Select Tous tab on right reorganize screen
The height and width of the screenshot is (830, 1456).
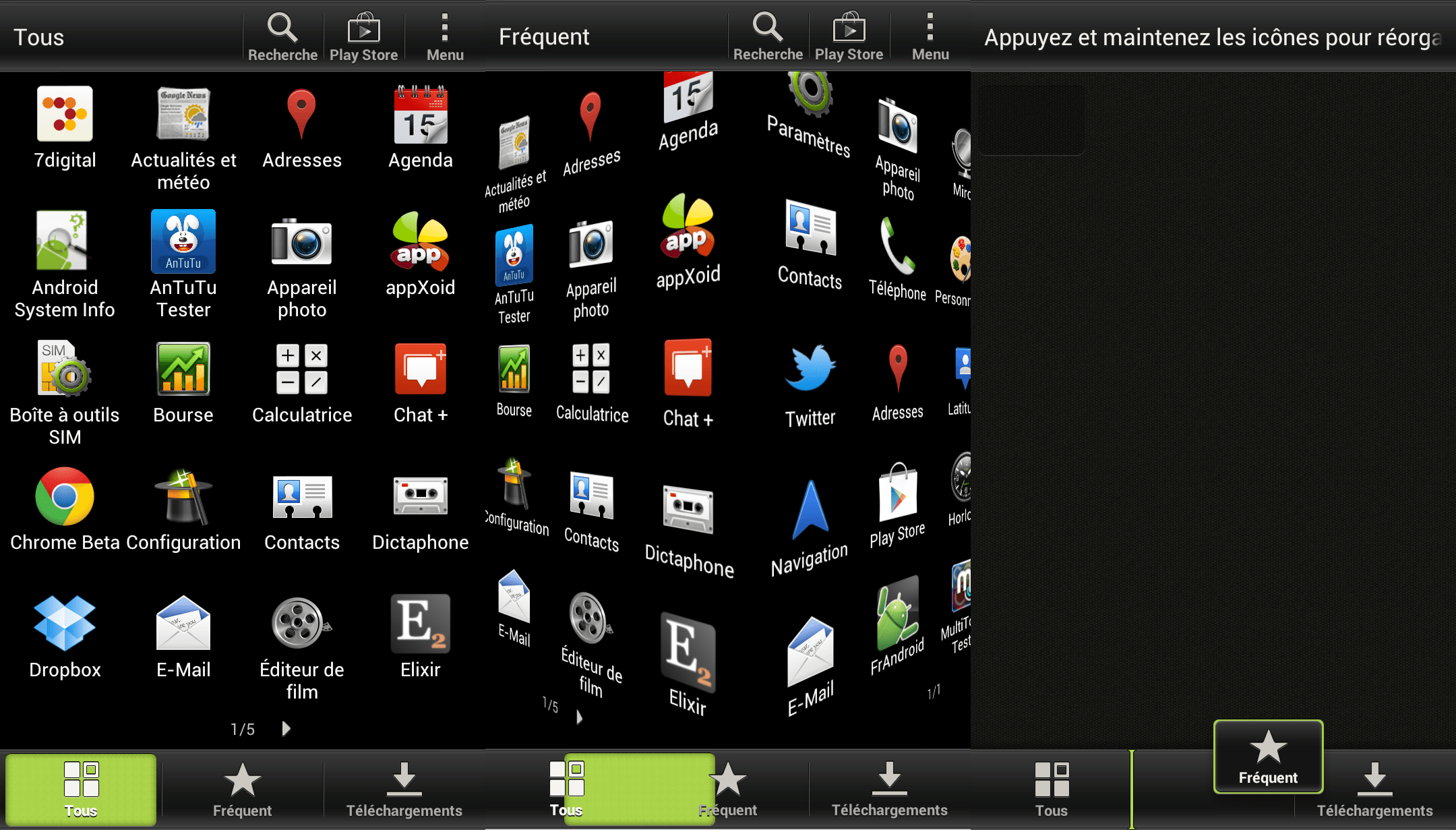(1052, 790)
